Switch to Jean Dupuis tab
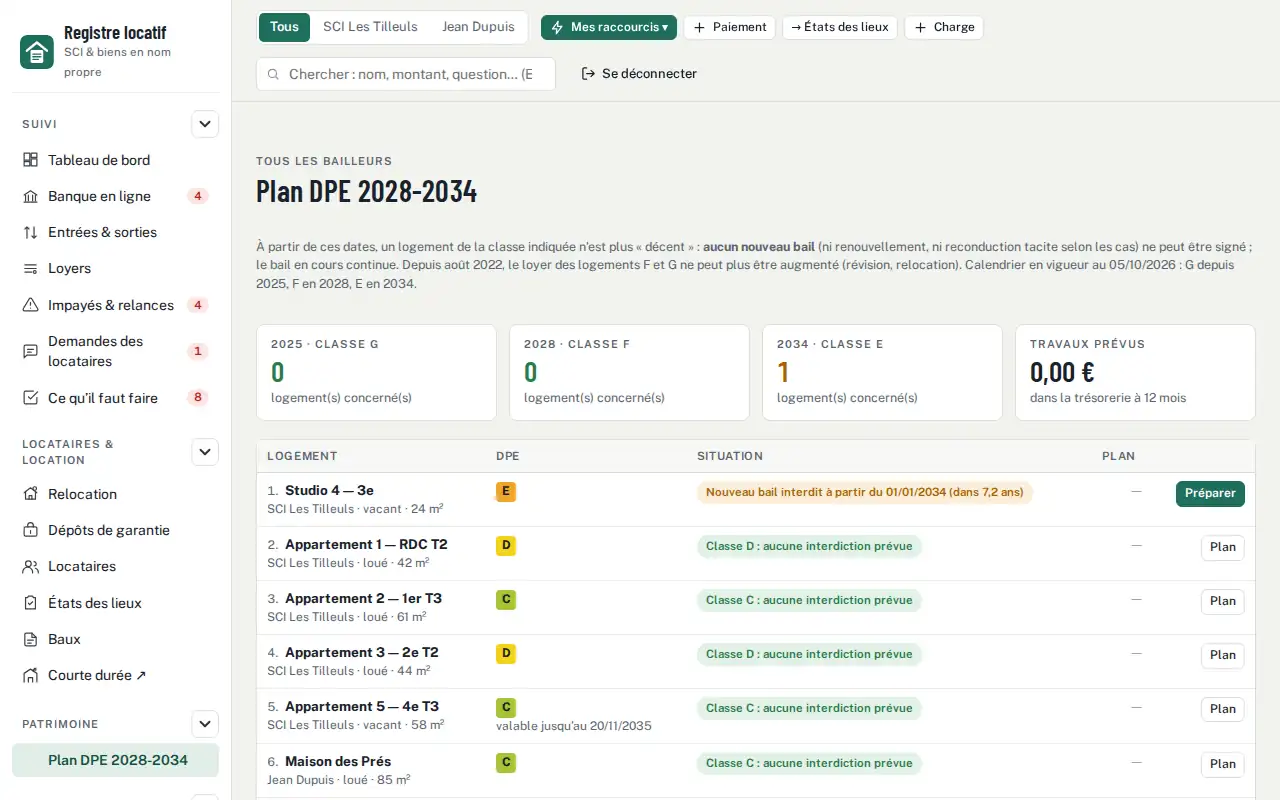This screenshot has width=1280, height=800. tap(478, 27)
